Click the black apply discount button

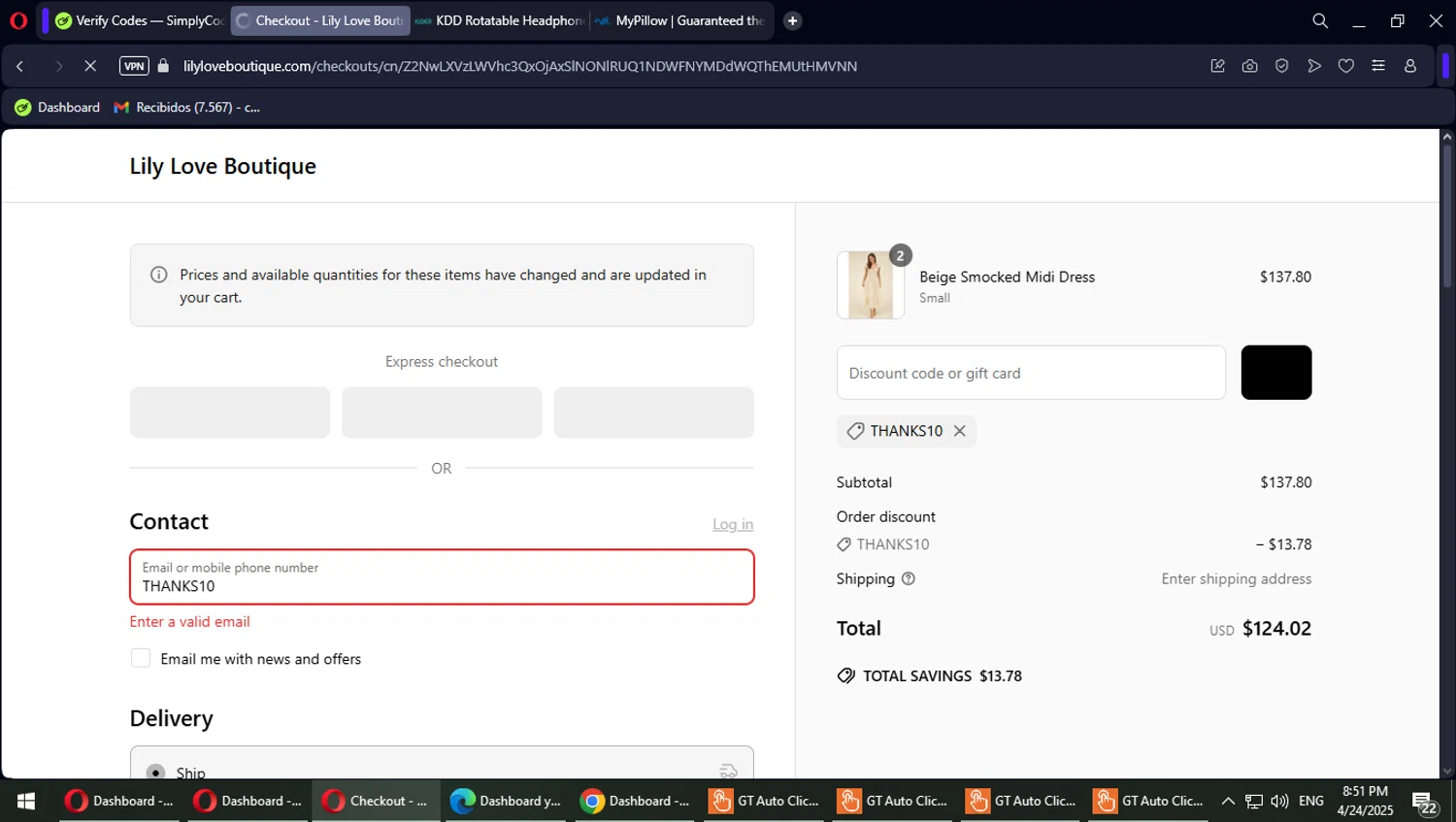1276,373
